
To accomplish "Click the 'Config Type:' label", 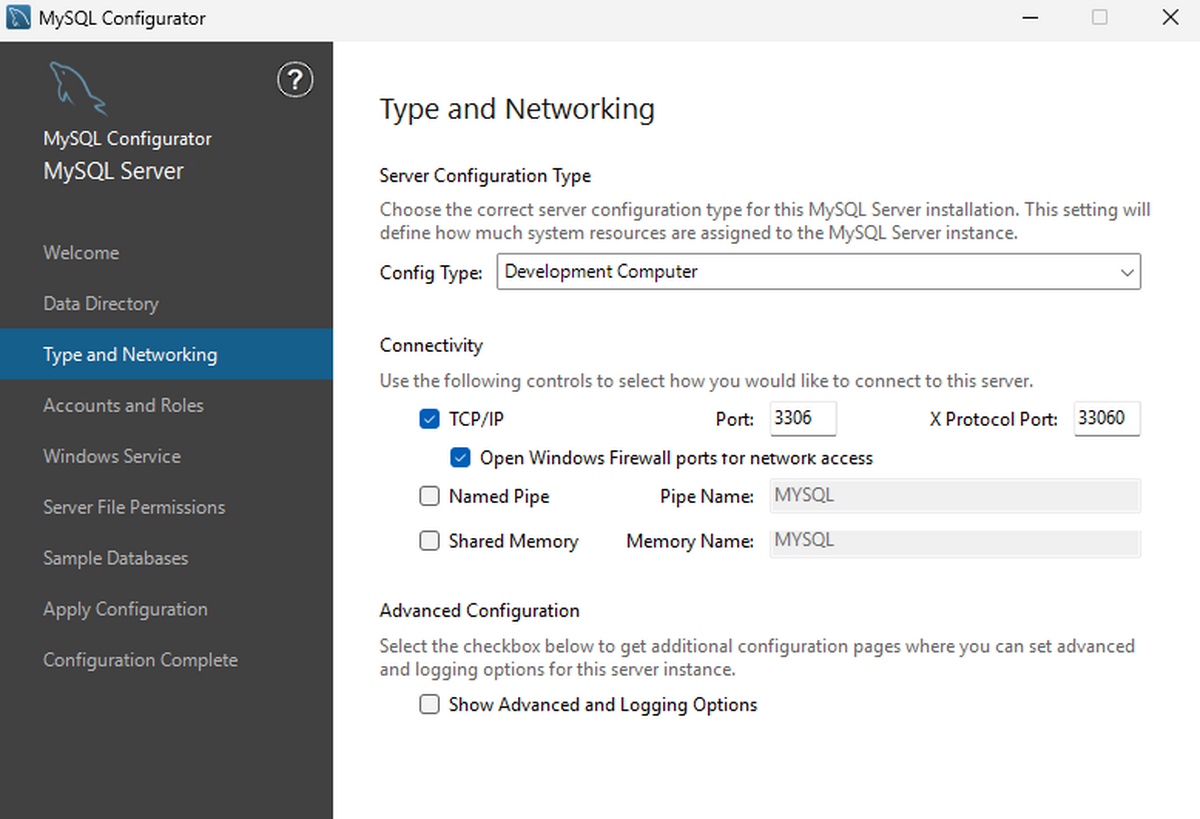I will pos(431,273).
